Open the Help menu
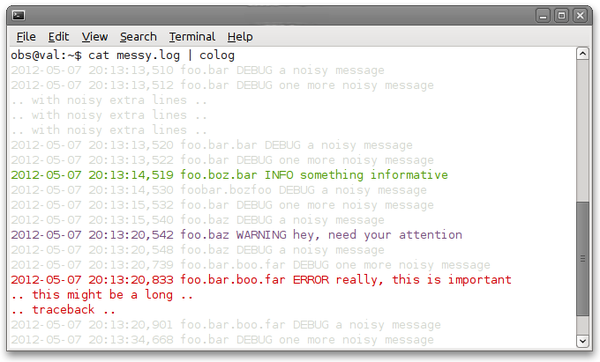The width and height of the screenshot is (600, 362). (x=240, y=37)
